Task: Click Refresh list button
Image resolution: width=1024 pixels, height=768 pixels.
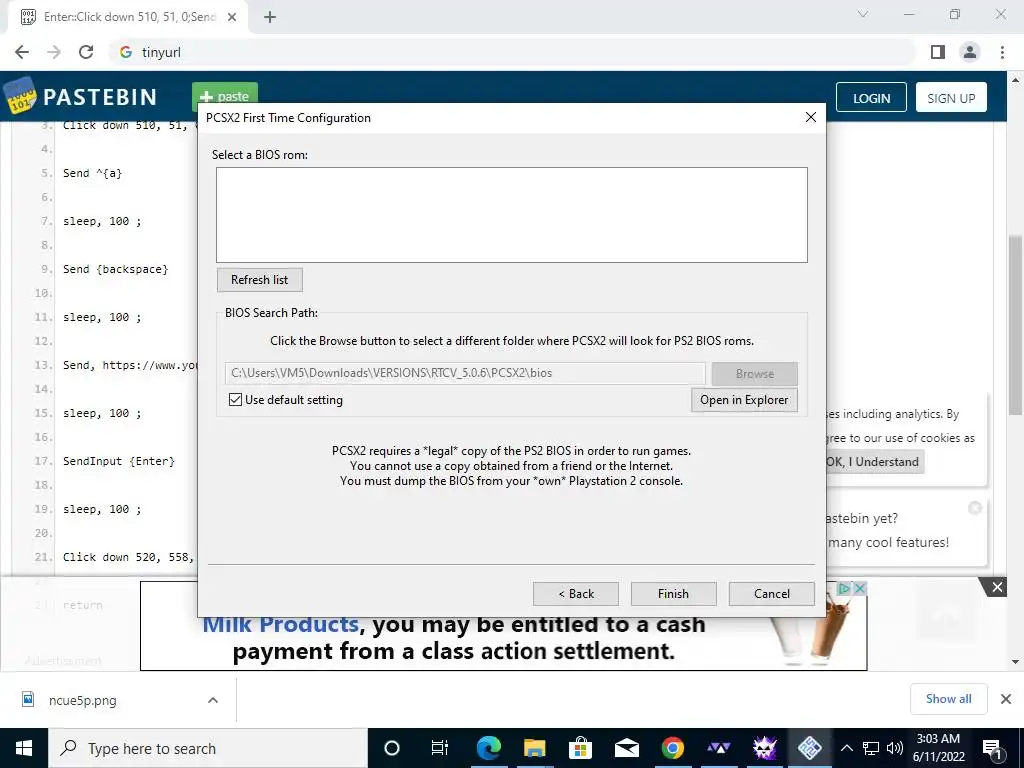Action: [x=259, y=280]
